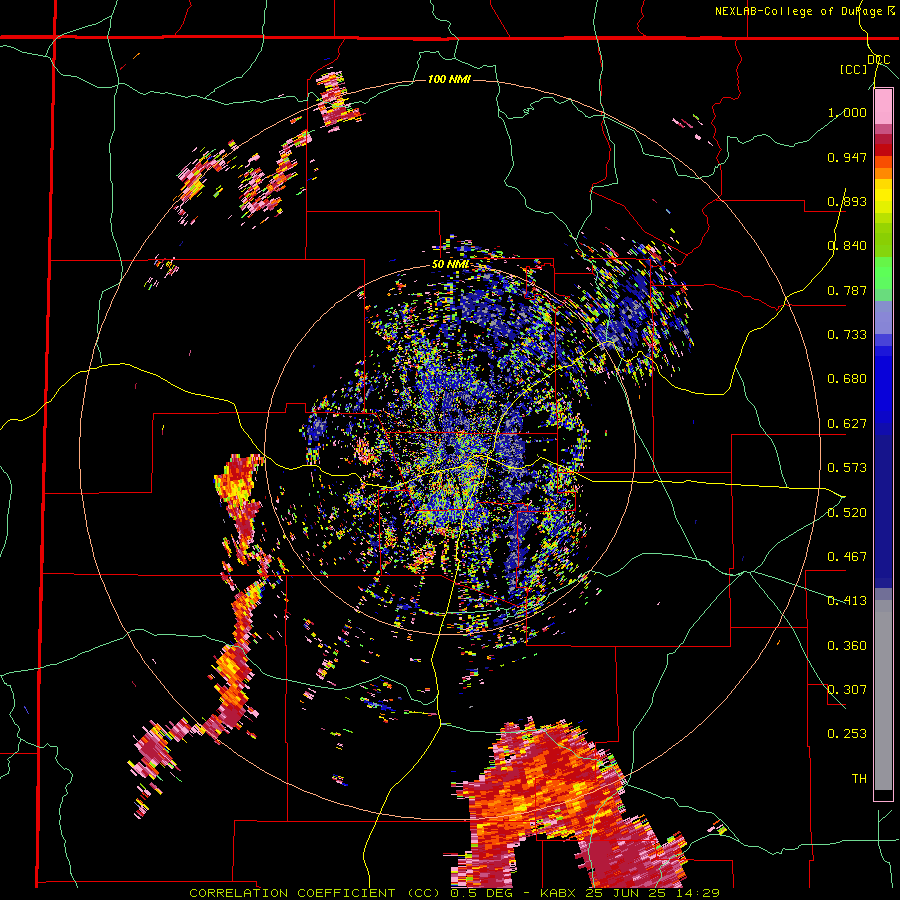Click the dark radar site circle at the rings' center
The width and height of the screenshot is (900, 900).
tap(449, 449)
